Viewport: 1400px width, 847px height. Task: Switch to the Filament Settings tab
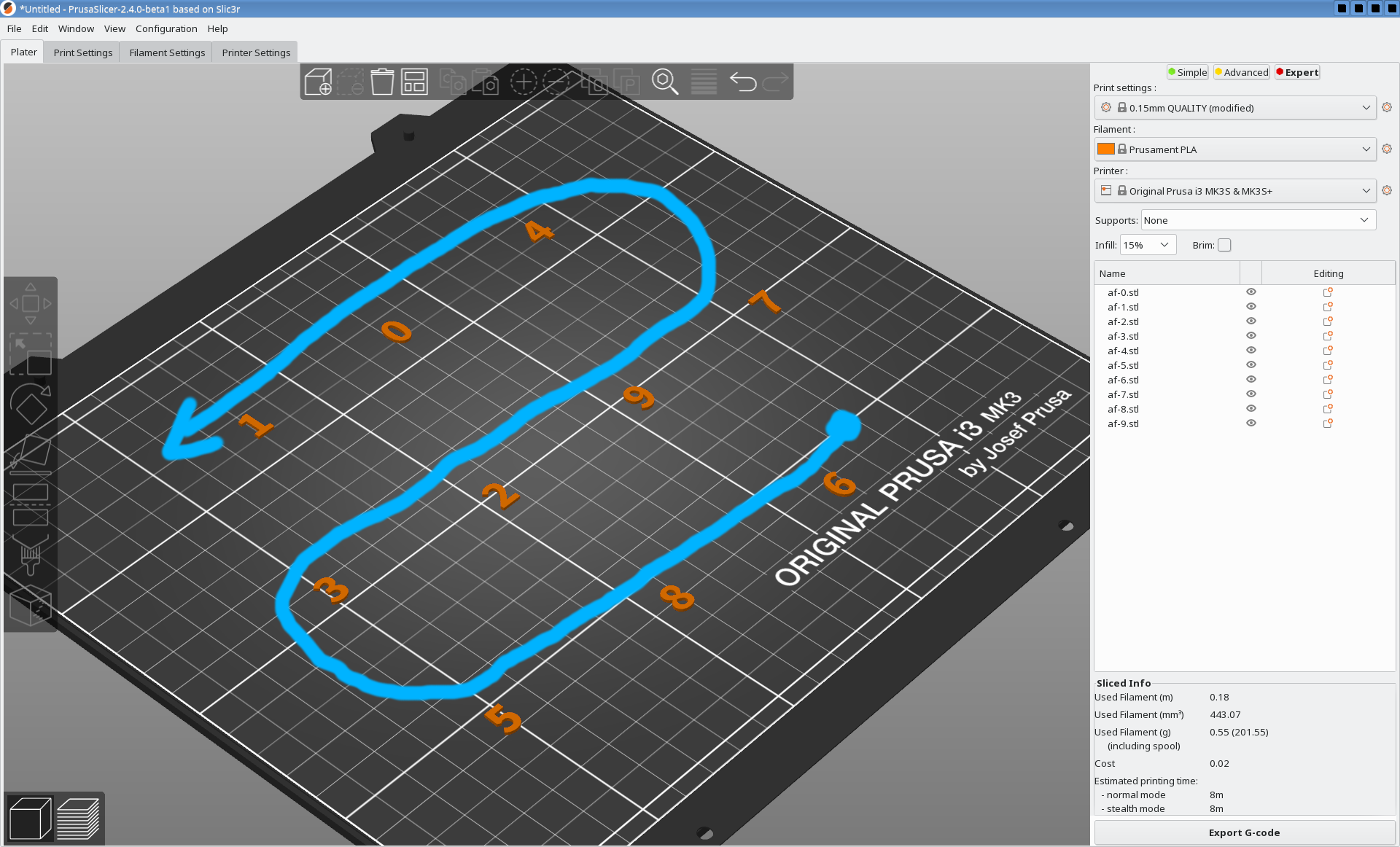[167, 52]
